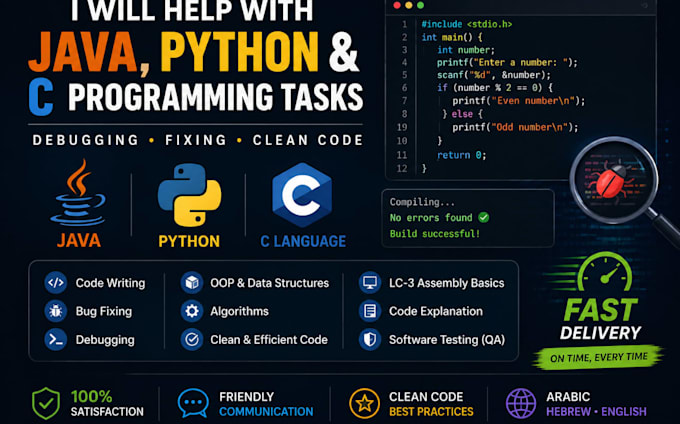Click the "Debugging" list text
This screenshot has height=424, width=680.
click(x=105, y=340)
